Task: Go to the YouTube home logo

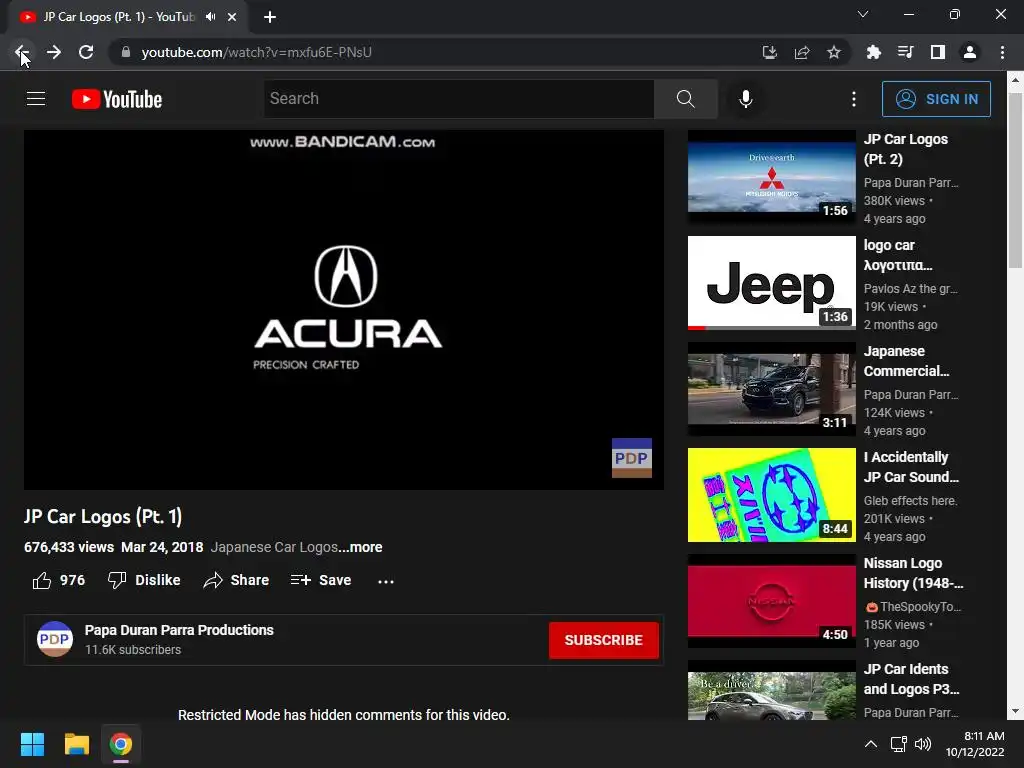Action: pos(117,99)
